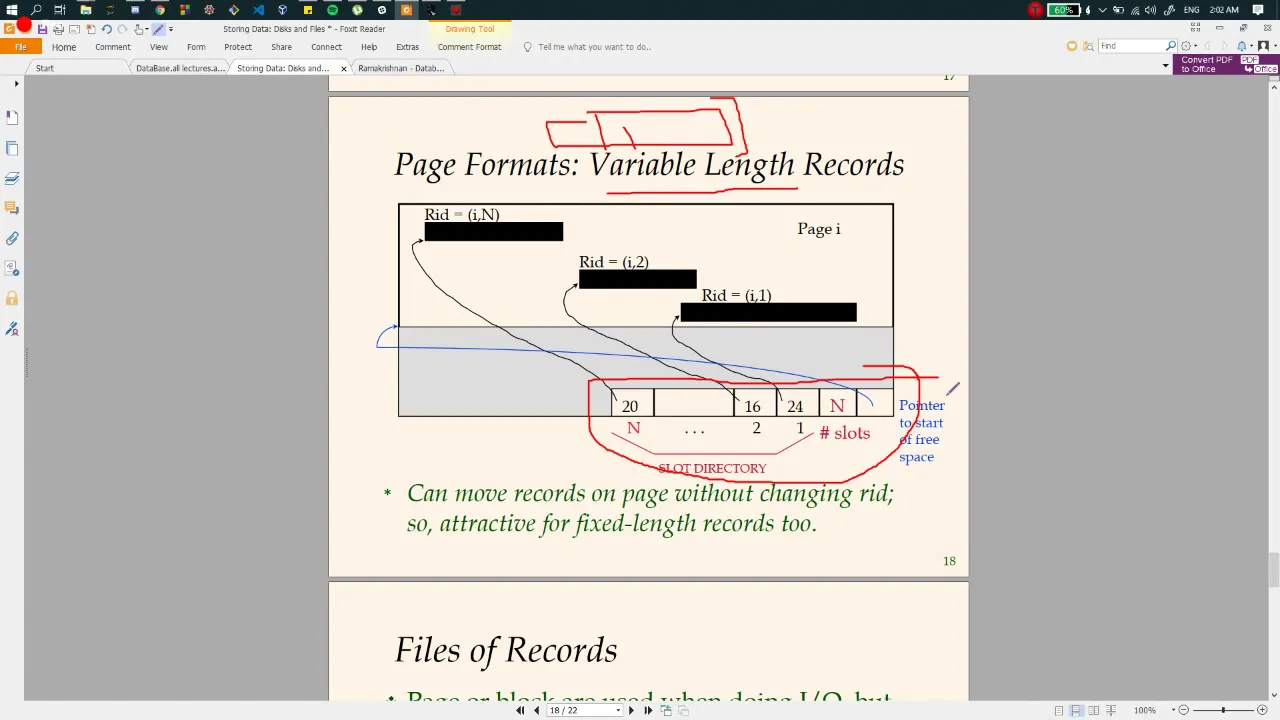Viewport: 1280px width, 720px height.
Task: Click the volume icon in system tray
Action: [1150, 10]
